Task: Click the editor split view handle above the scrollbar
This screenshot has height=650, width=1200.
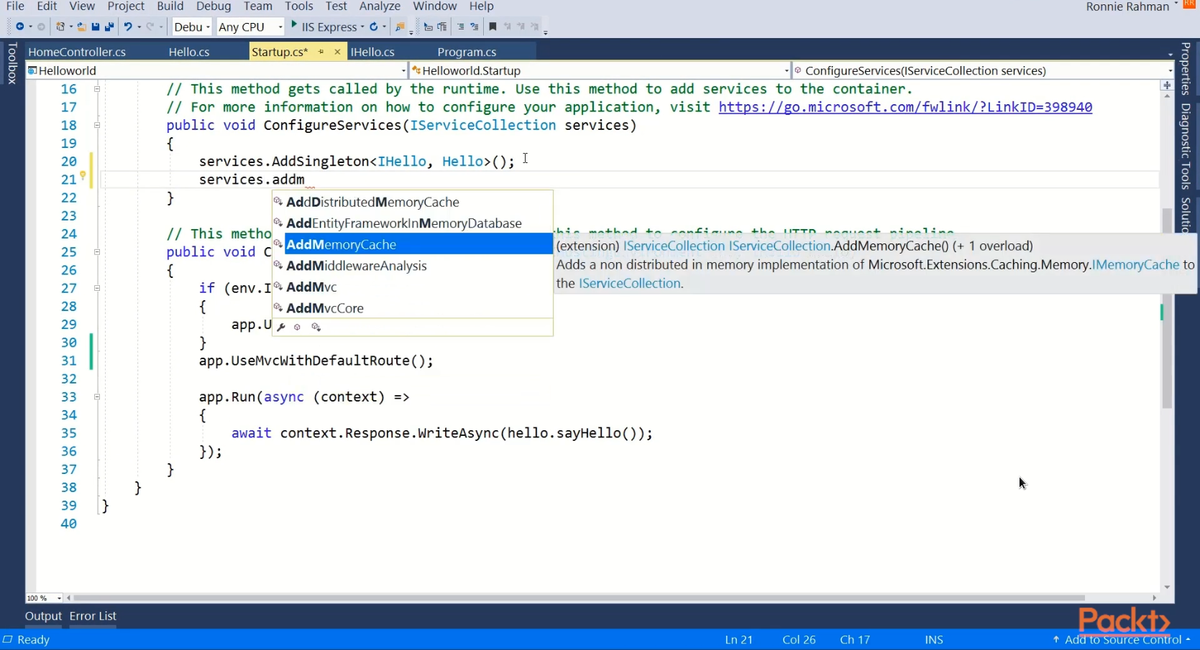Action: [1167, 86]
